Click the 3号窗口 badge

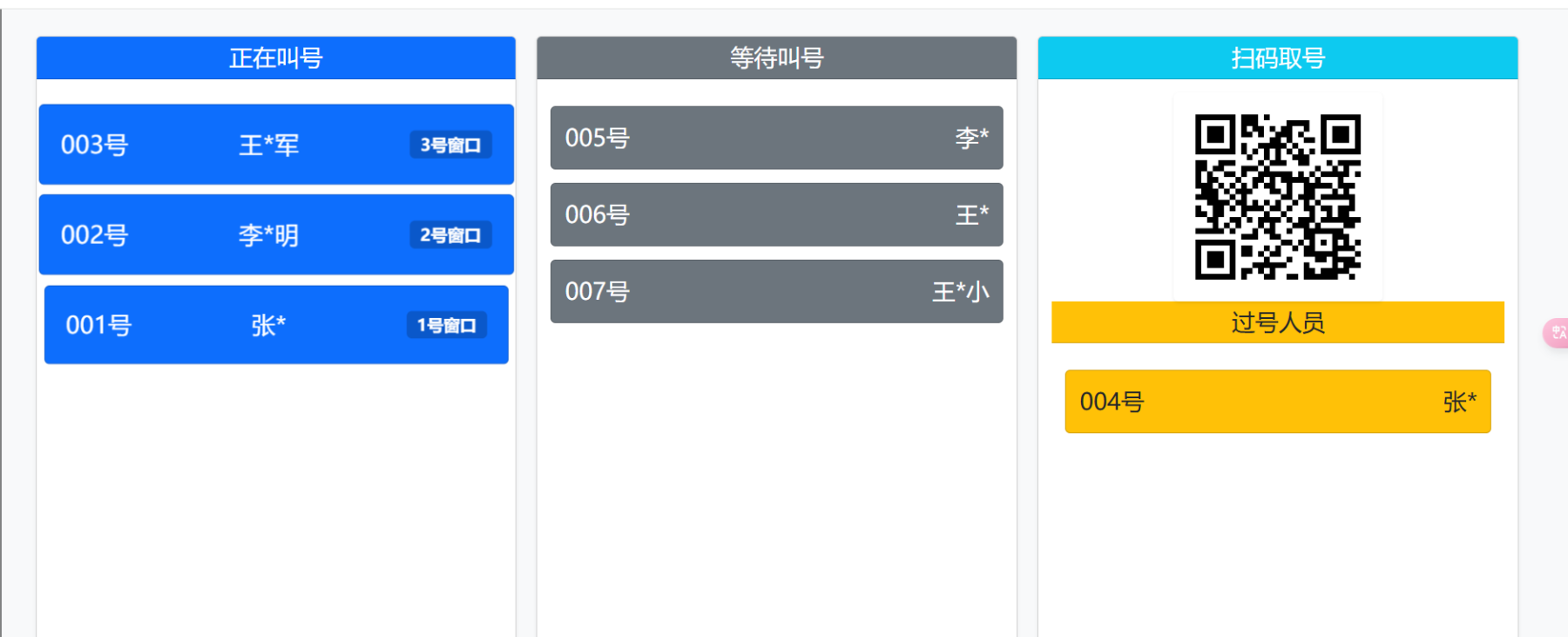[450, 145]
